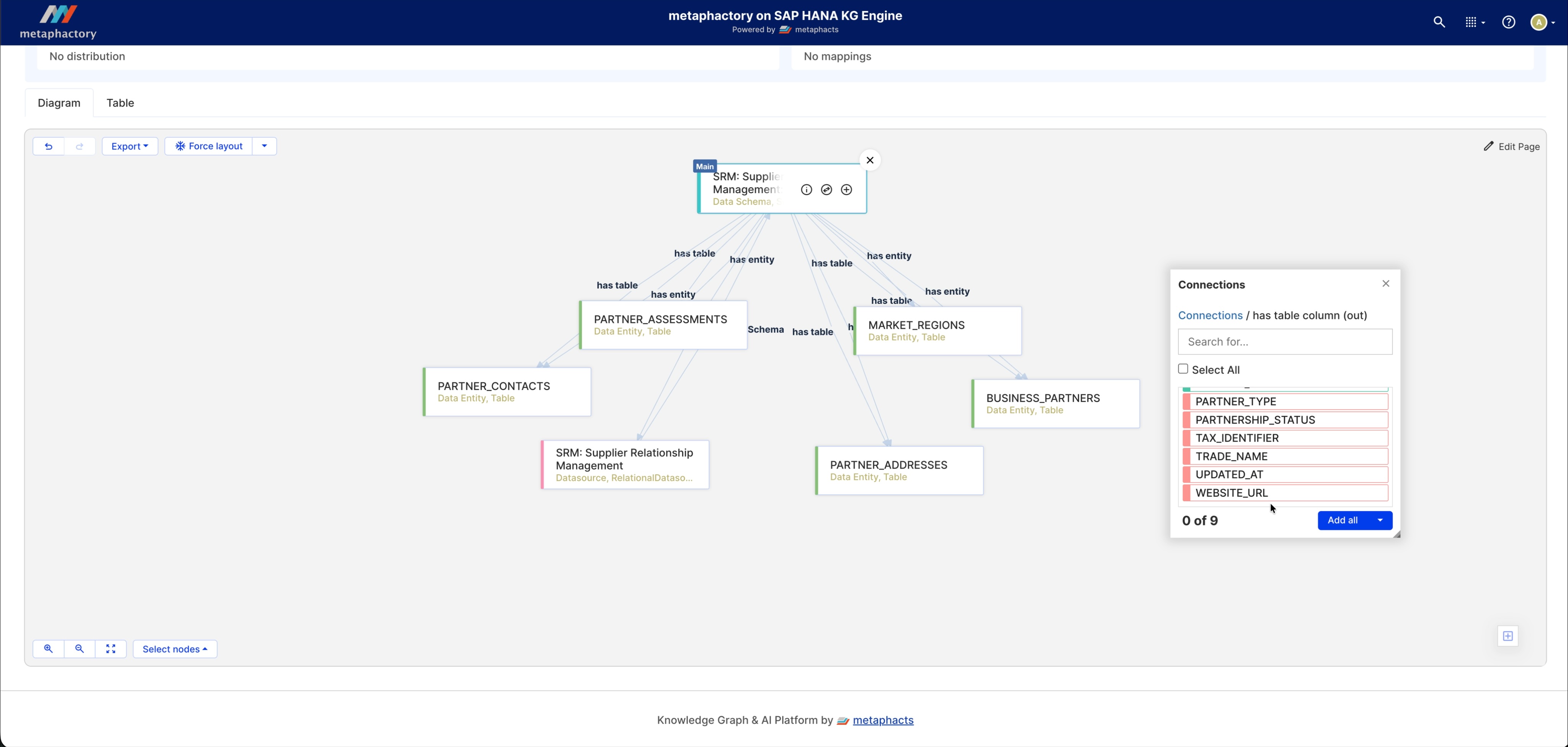The width and height of the screenshot is (1568, 747).
Task: Select UPDATED_AT in connections list
Action: (x=1285, y=475)
